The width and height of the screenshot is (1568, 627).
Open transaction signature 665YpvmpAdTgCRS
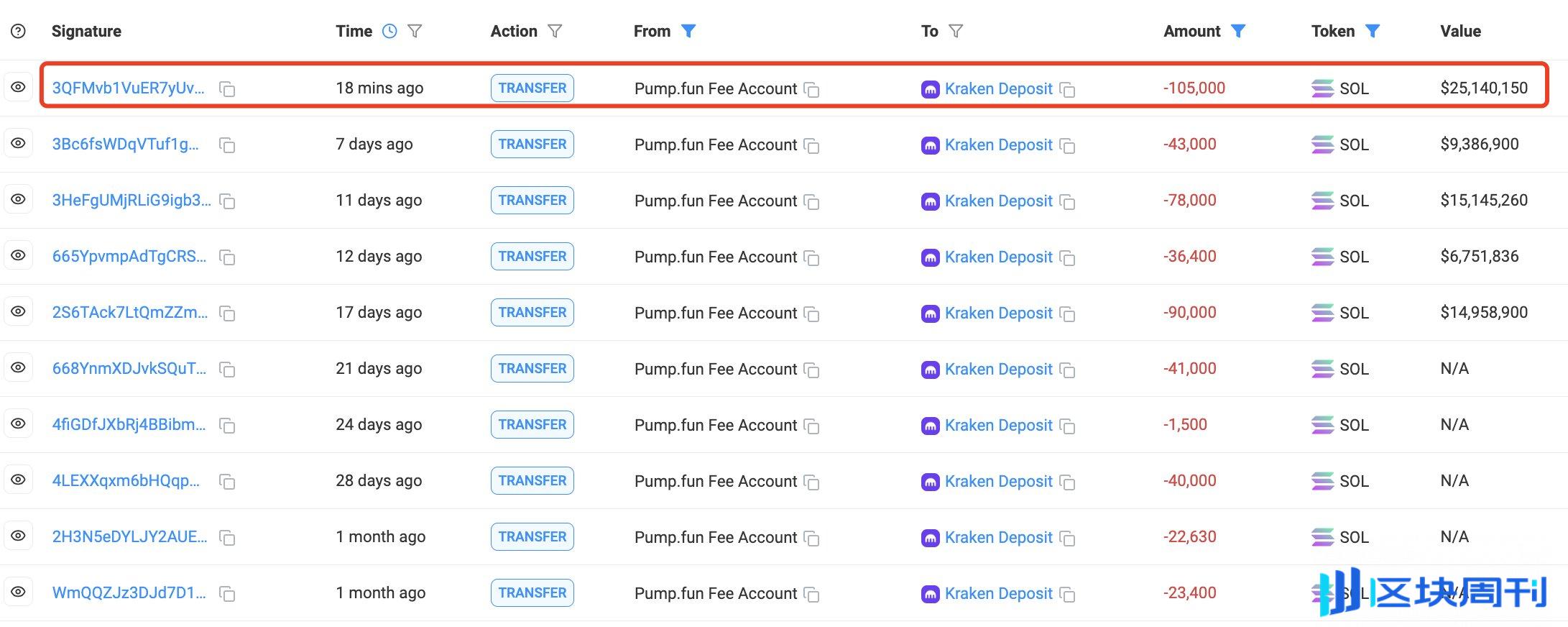coord(129,256)
